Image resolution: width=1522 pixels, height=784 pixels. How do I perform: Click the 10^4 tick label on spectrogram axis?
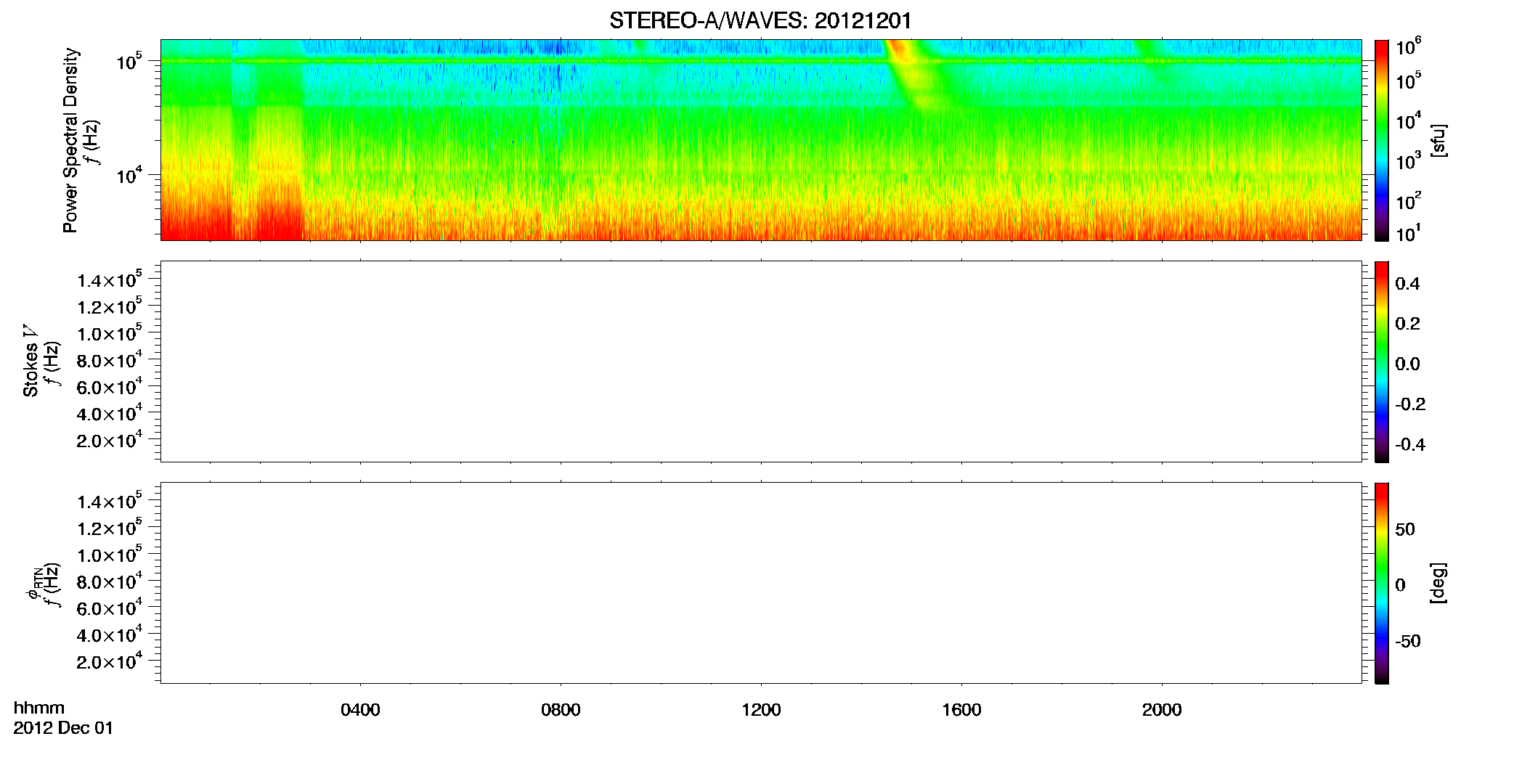pyautogui.click(x=129, y=175)
